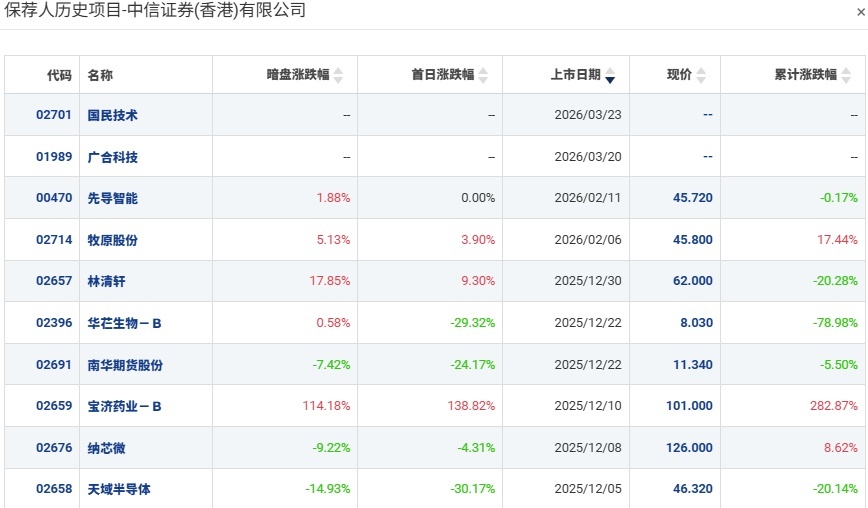This screenshot has width=868, height=508.
Task: Sort by 首日涨跌幅 column
Action: point(450,75)
